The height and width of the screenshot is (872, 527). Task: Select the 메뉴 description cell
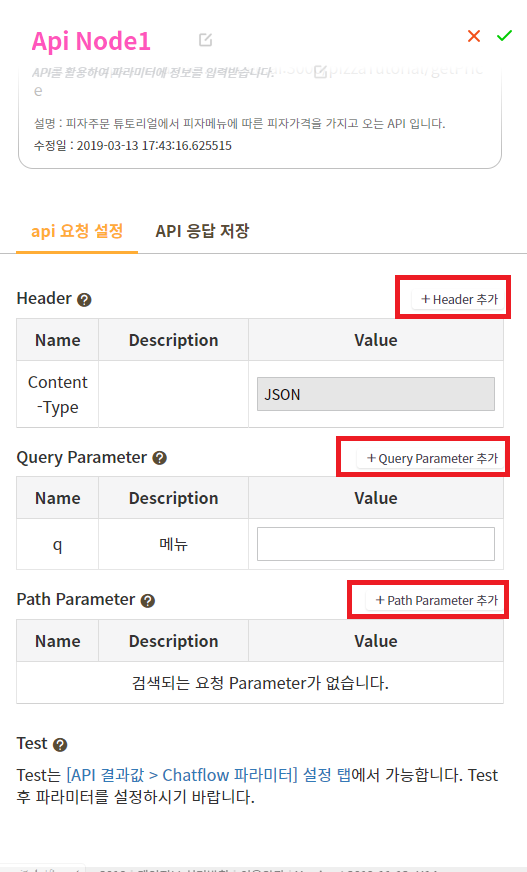tap(173, 544)
